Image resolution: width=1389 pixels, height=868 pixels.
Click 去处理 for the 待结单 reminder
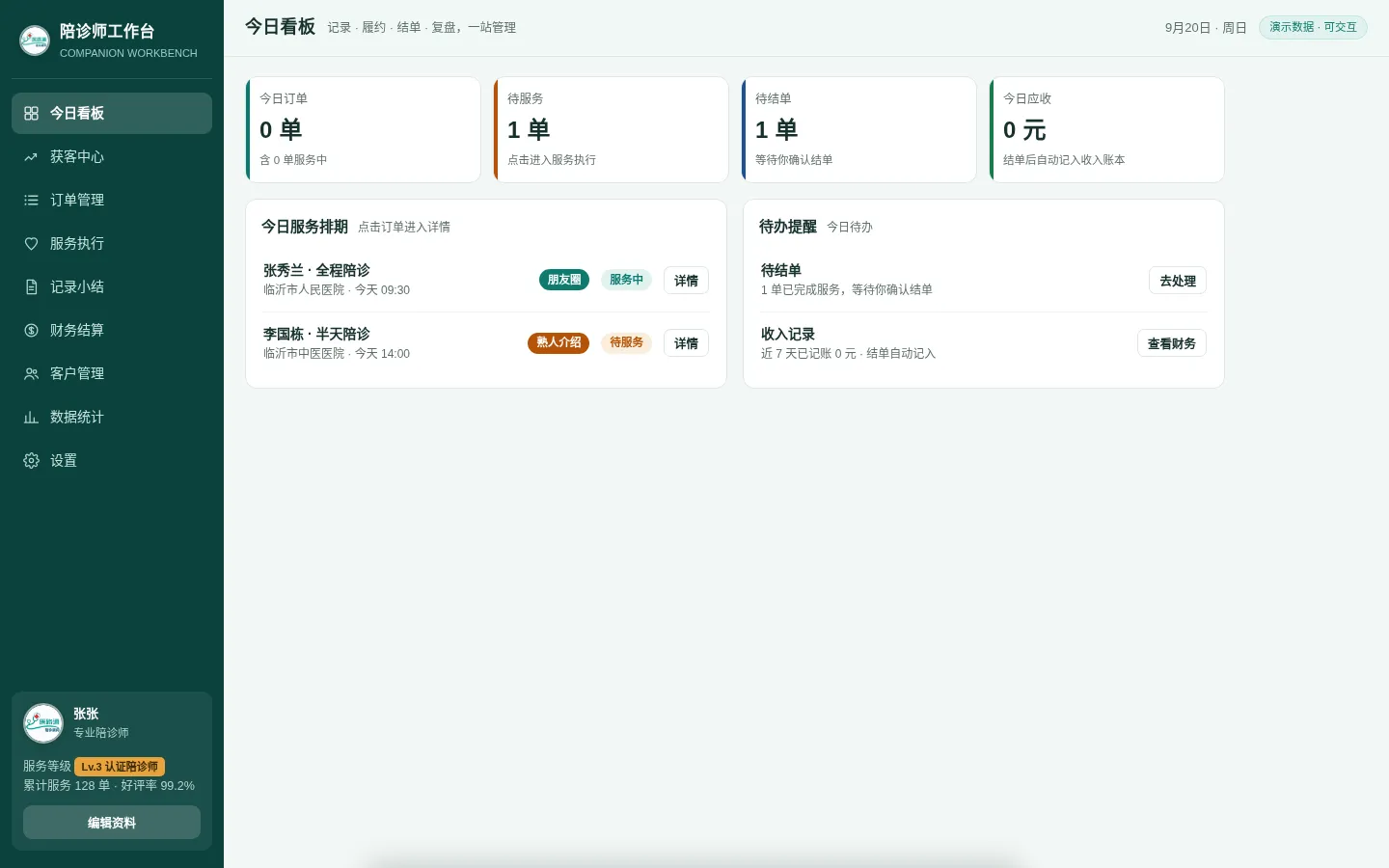point(1178,281)
